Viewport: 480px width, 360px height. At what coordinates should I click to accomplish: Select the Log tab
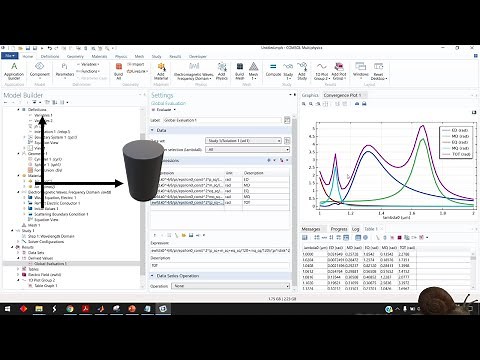click(356, 229)
